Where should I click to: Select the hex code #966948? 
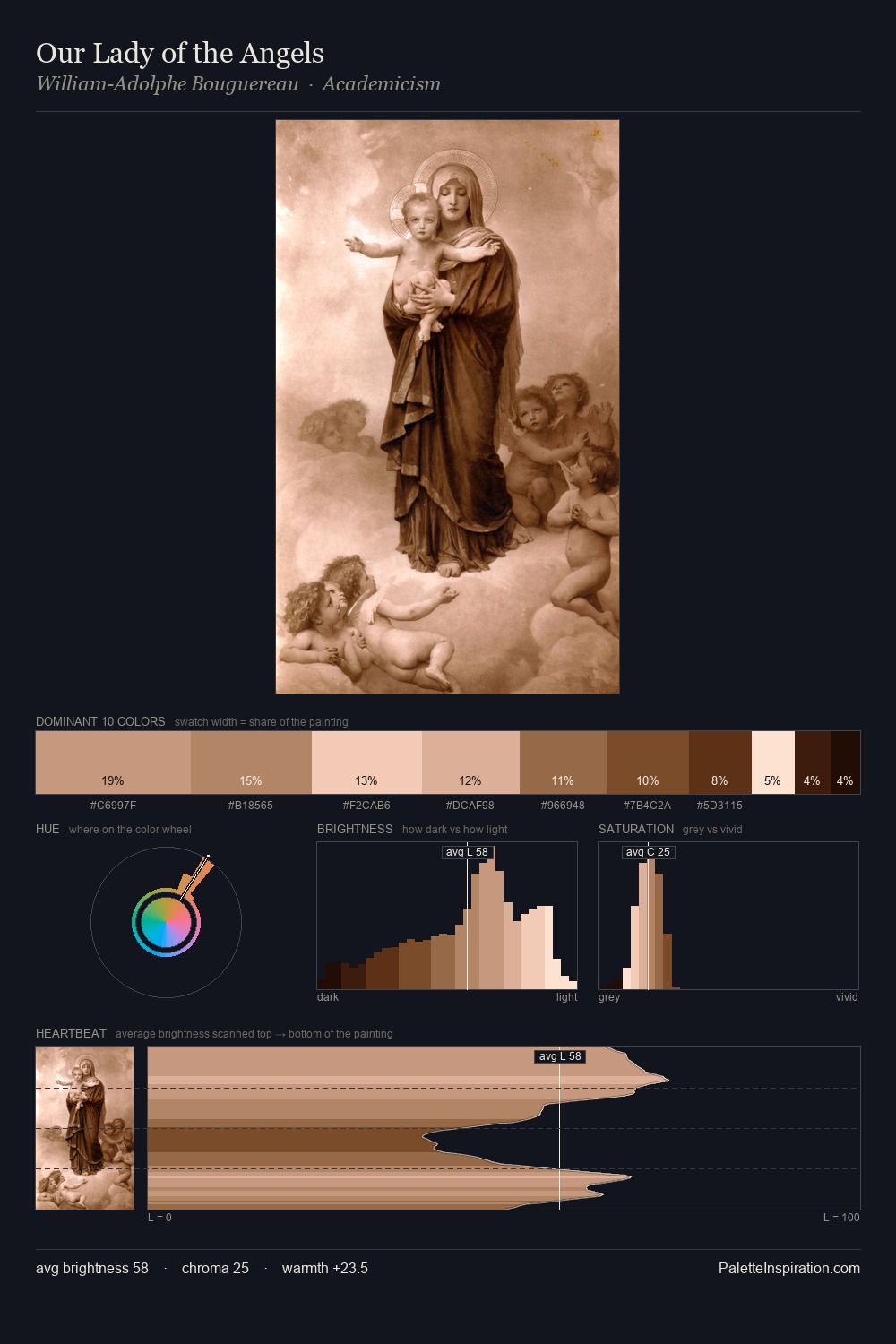click(563, 806)
